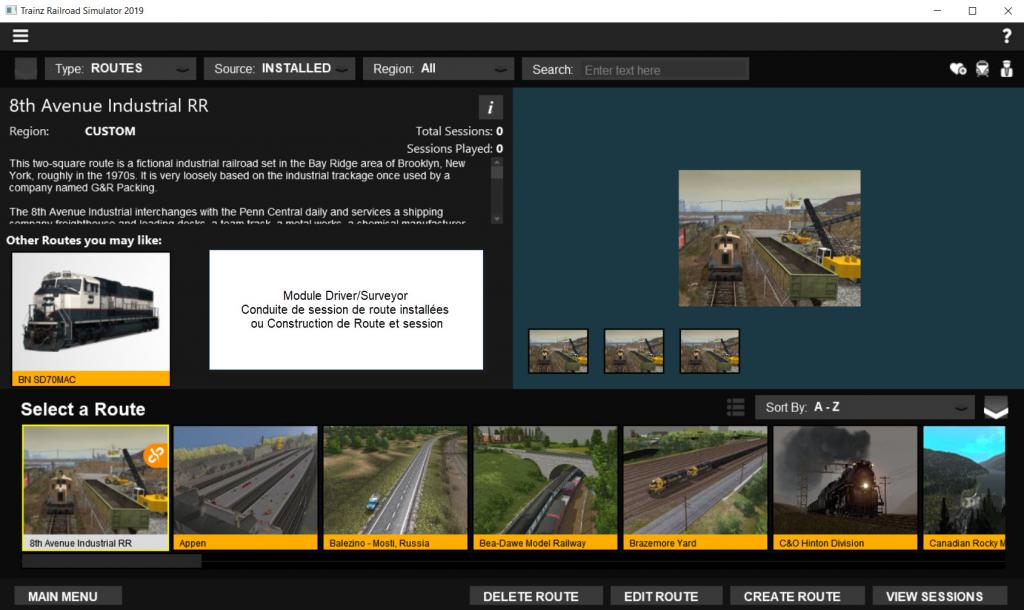Select the second small preview thumbnail
Screen dimensions: 1024x610
pos(634,351)
